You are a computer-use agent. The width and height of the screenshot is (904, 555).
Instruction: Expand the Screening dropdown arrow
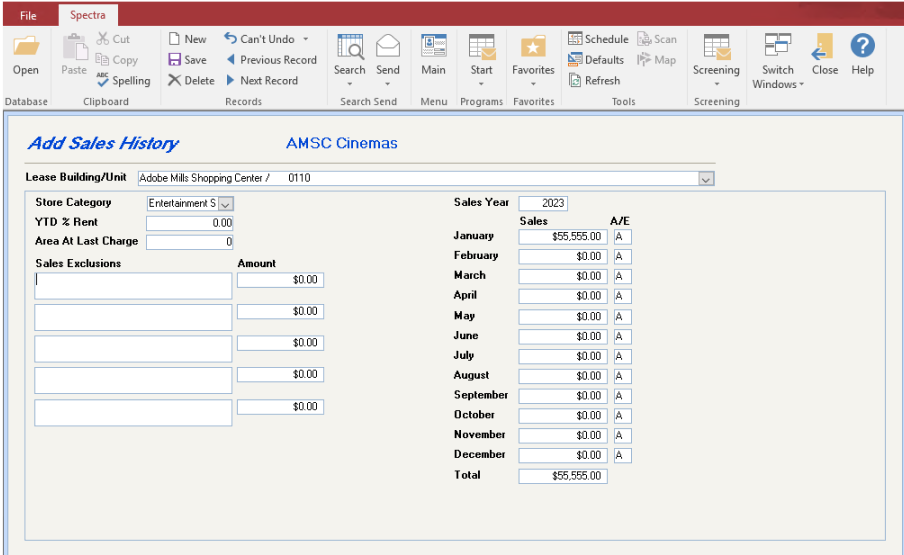[x=717, y=84]
